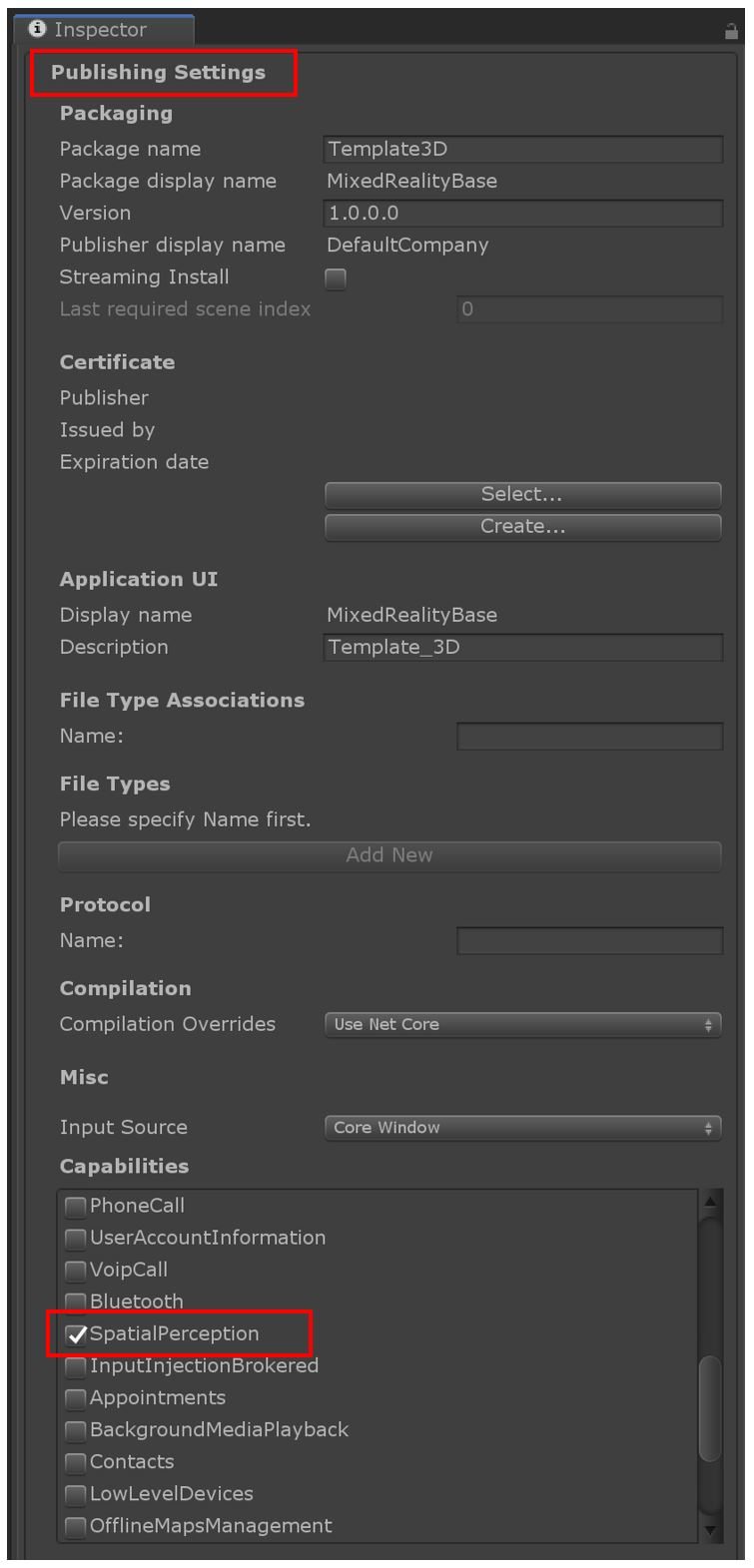Select the Inspector tab
This screenshot has height=1568, width=754.
click(x=100, y=30)
